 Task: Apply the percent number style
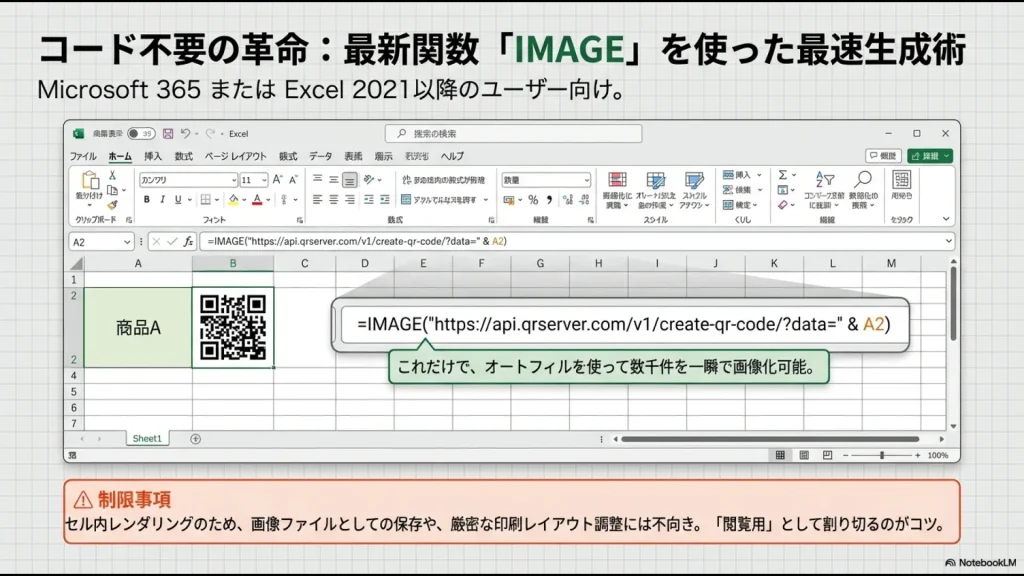point(533,199)
